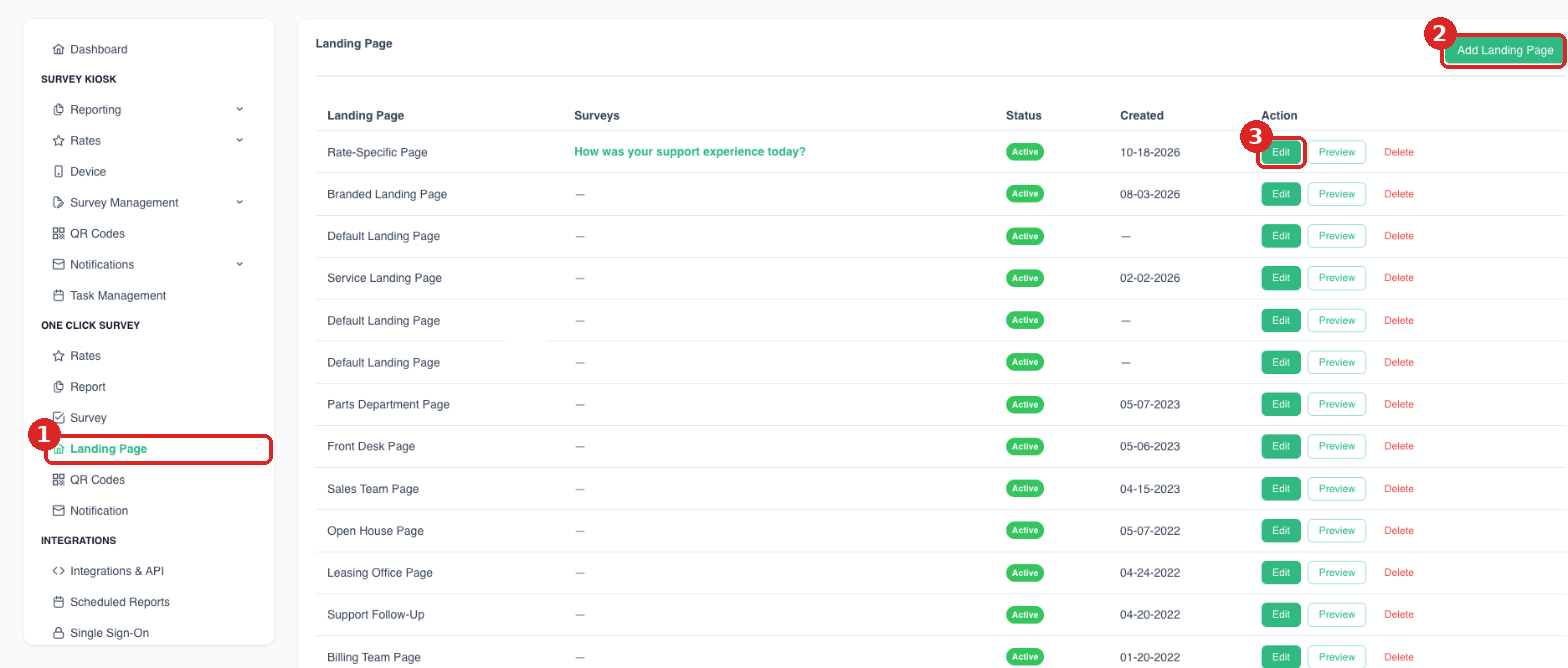Edit the Front Desk Page
Image resolution: width=1568 pixels, height=668 pixels.
[x=1281, y=446]
